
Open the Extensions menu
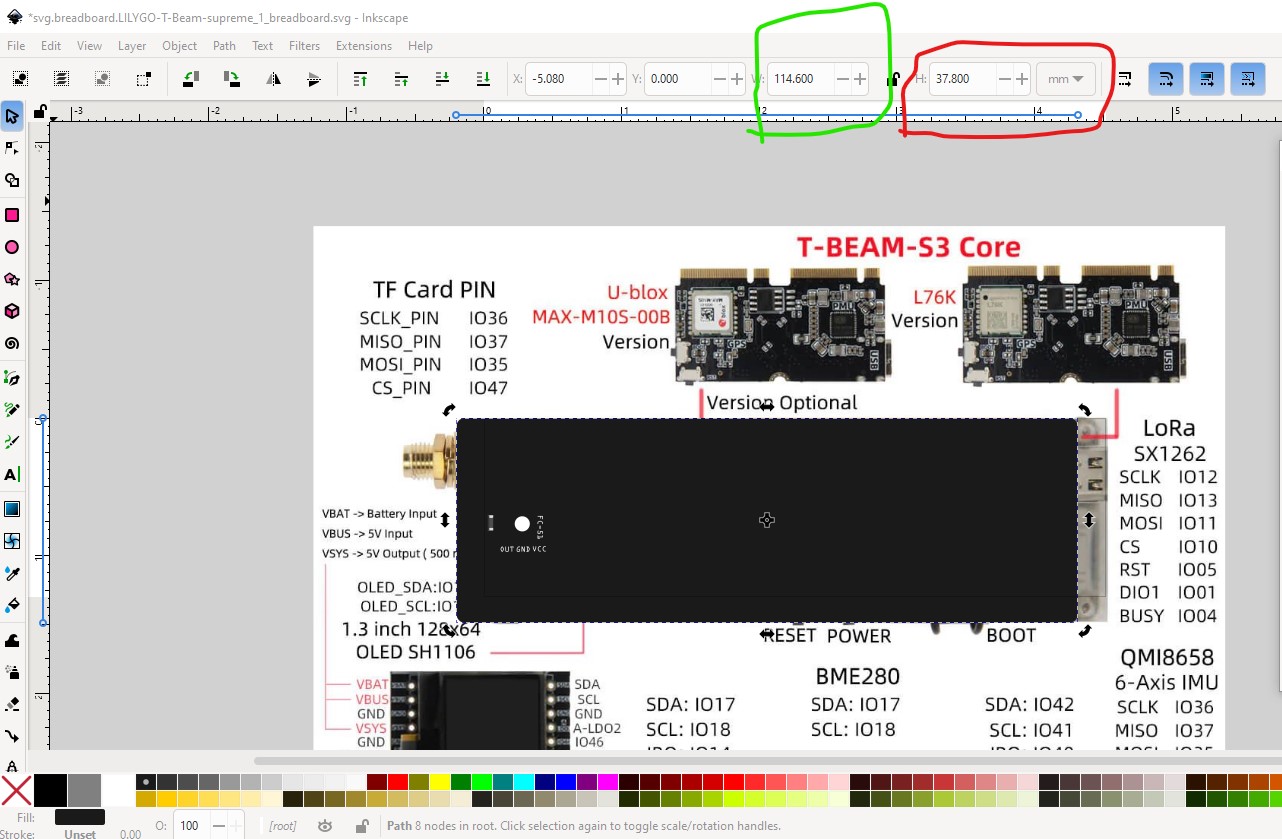pos(364,45)
